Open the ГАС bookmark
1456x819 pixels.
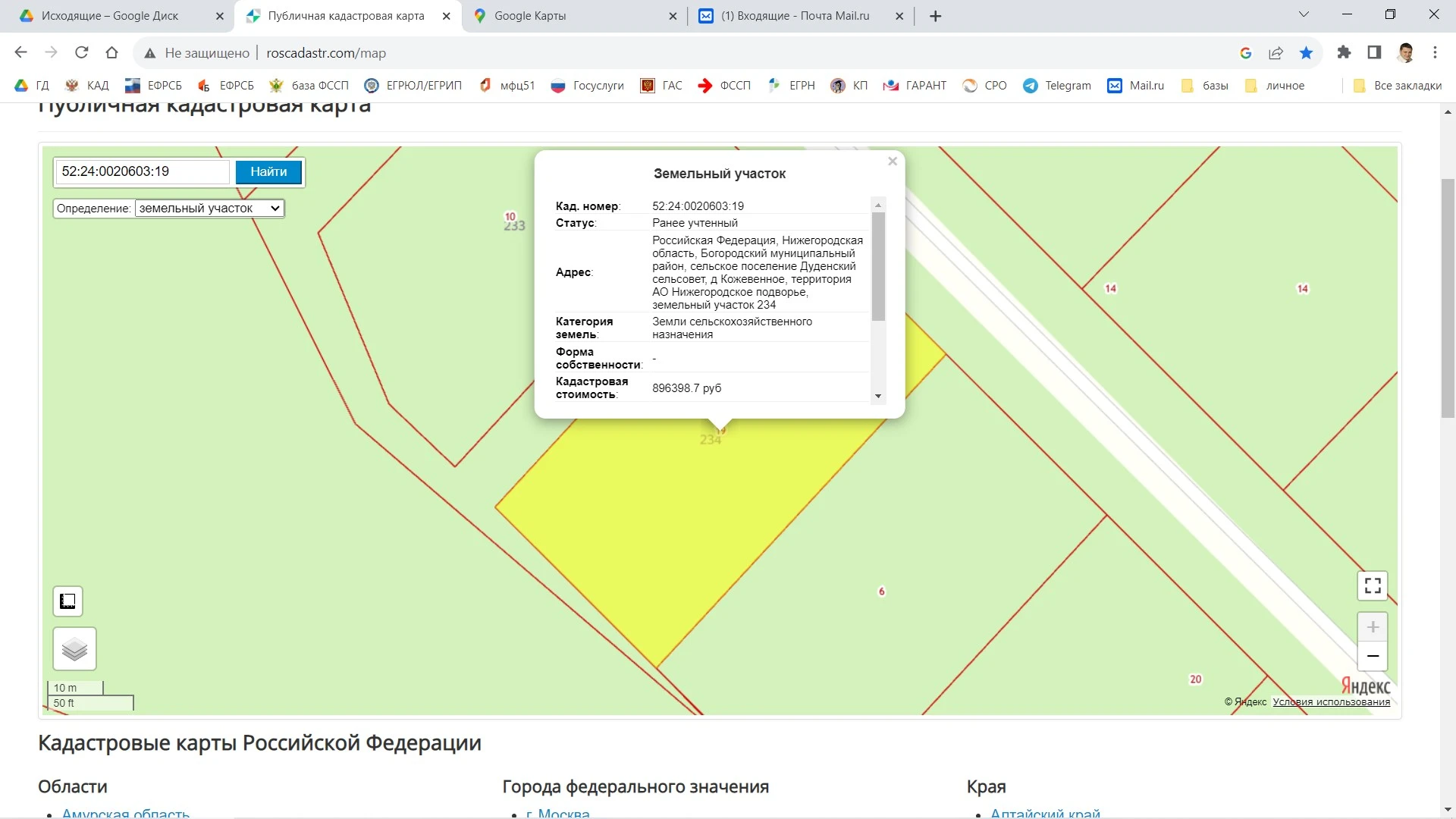pyautogui.click(x=661, y=86)
